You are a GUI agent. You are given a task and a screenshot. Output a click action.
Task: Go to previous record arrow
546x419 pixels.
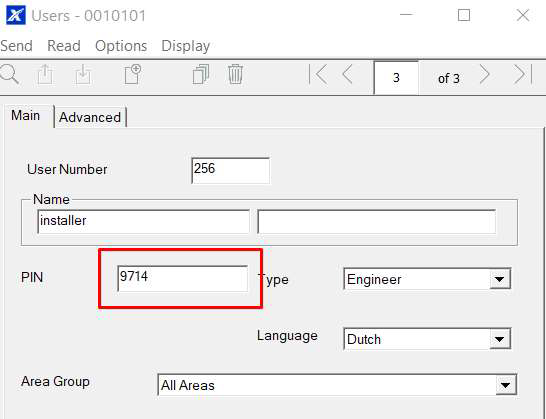coord(348,74)
